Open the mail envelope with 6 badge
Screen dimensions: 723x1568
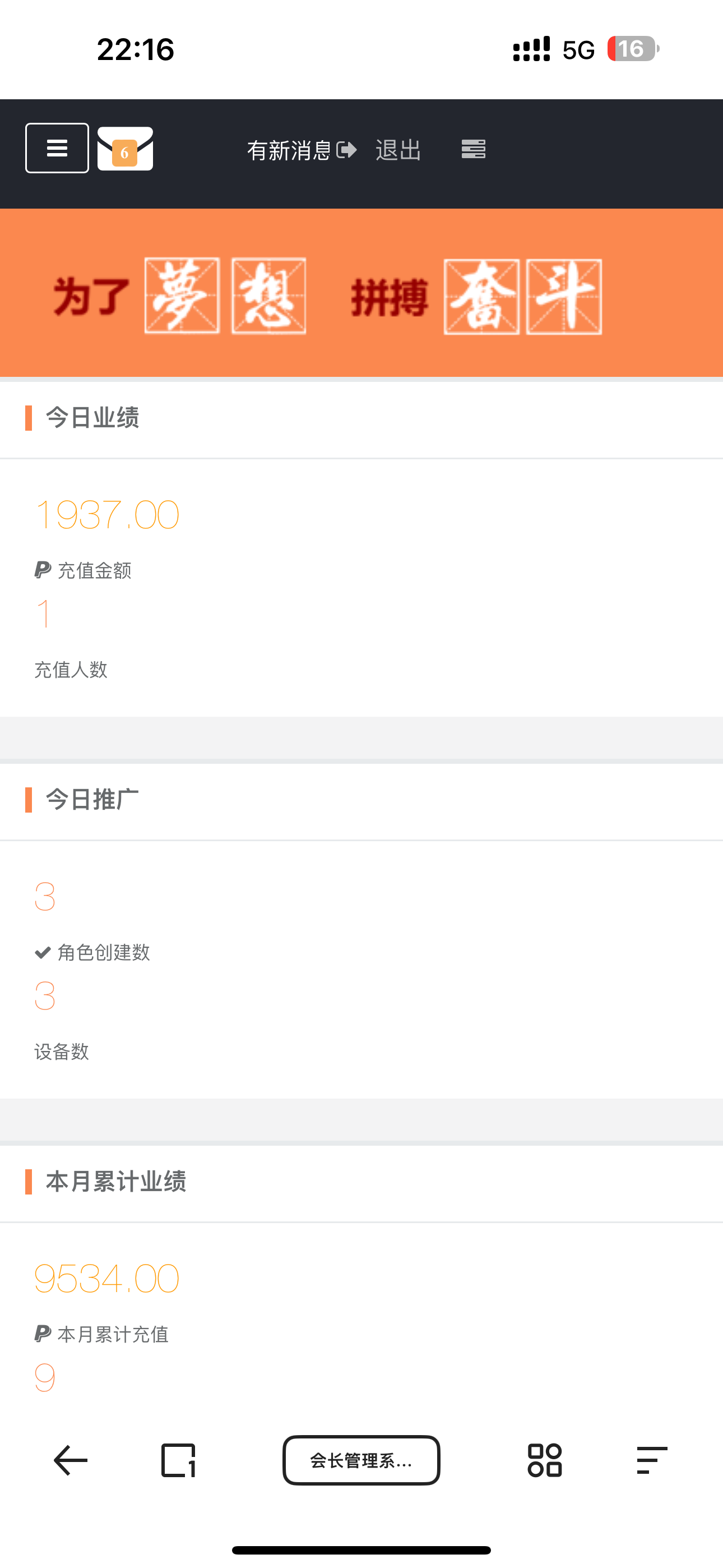(x=125, y=149)
